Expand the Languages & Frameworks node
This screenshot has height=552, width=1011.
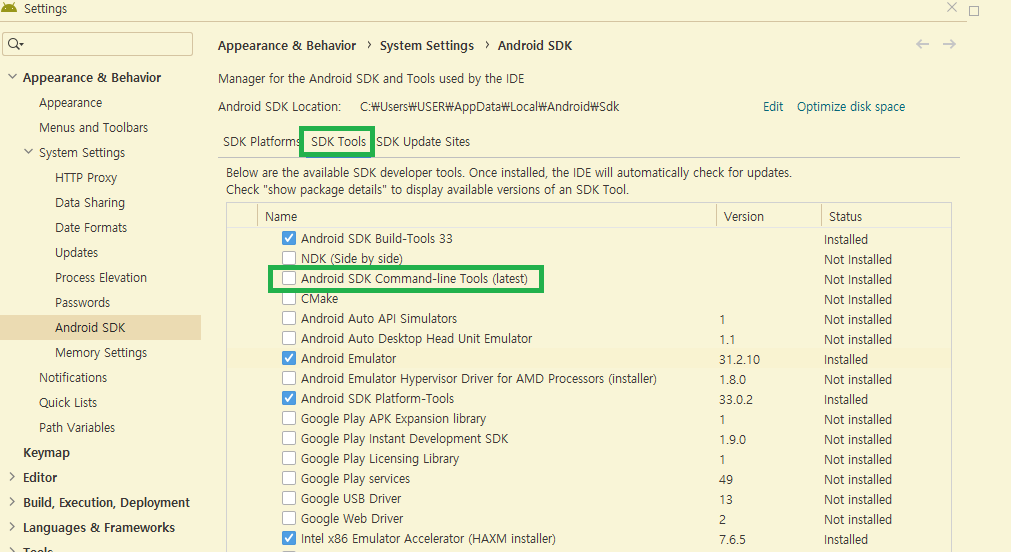pos(12,527)
